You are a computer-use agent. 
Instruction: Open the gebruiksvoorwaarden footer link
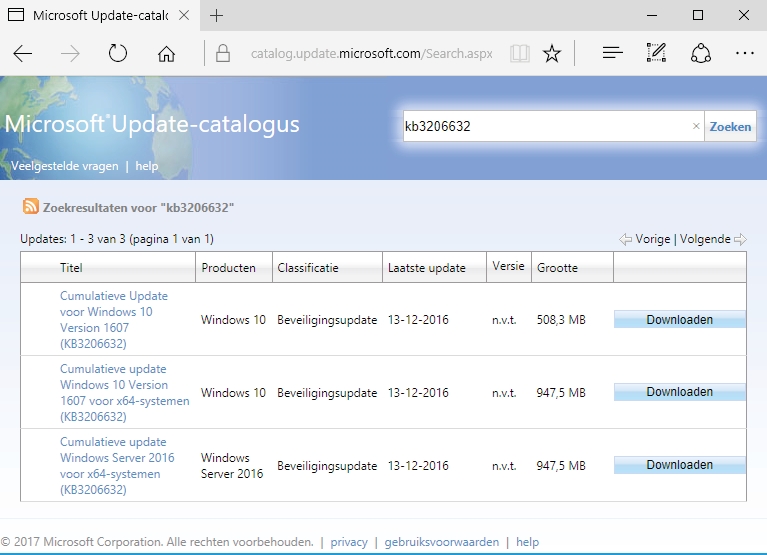click(x=441, y=542)
